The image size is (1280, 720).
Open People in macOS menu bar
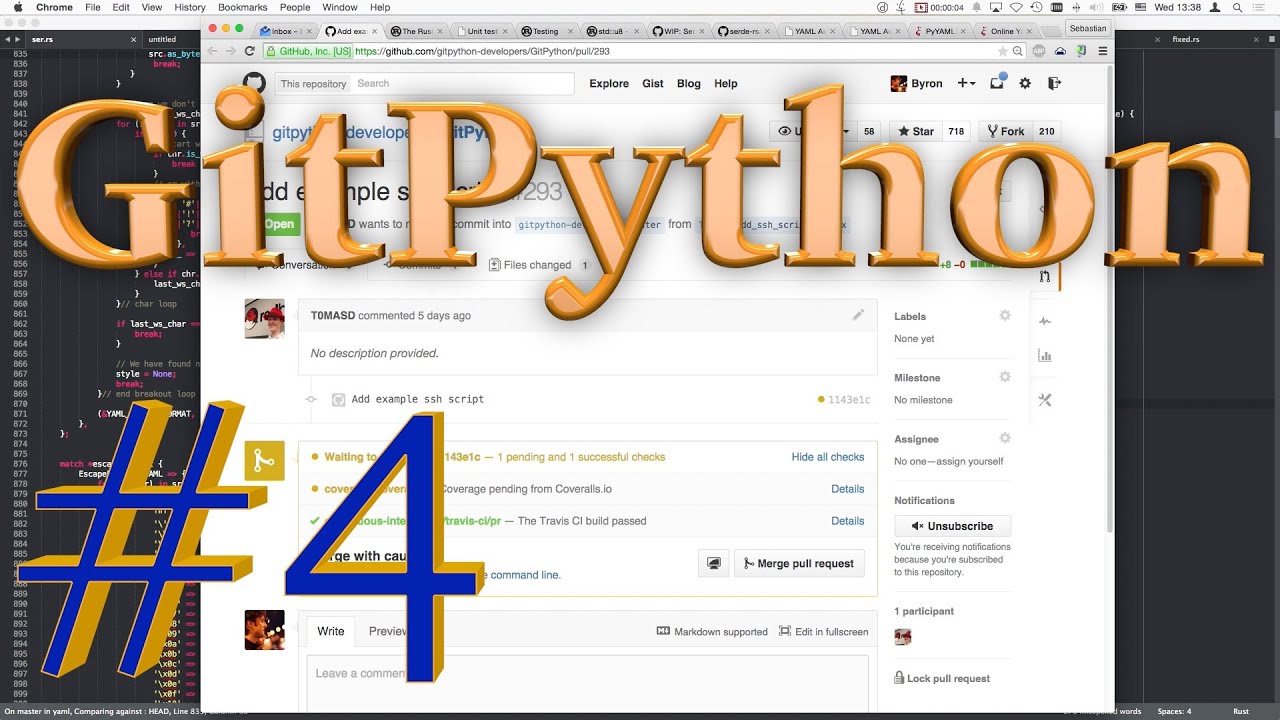[295, 7]
